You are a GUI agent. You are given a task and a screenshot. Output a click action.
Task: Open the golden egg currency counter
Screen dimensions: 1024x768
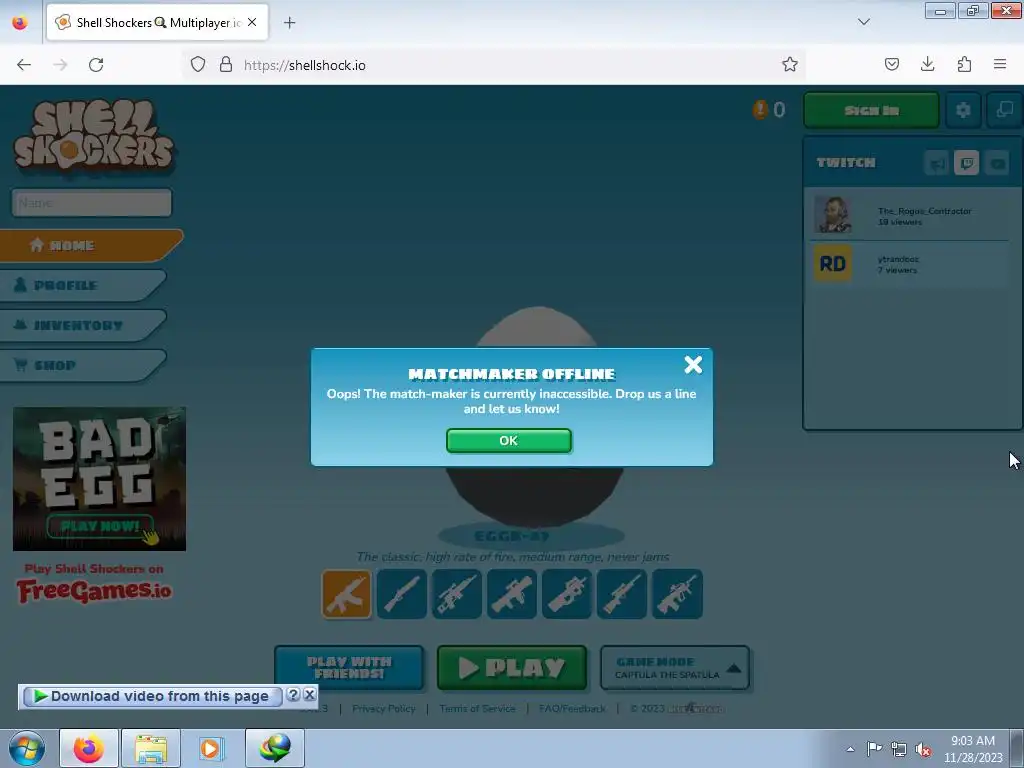(x=769, y=110)
